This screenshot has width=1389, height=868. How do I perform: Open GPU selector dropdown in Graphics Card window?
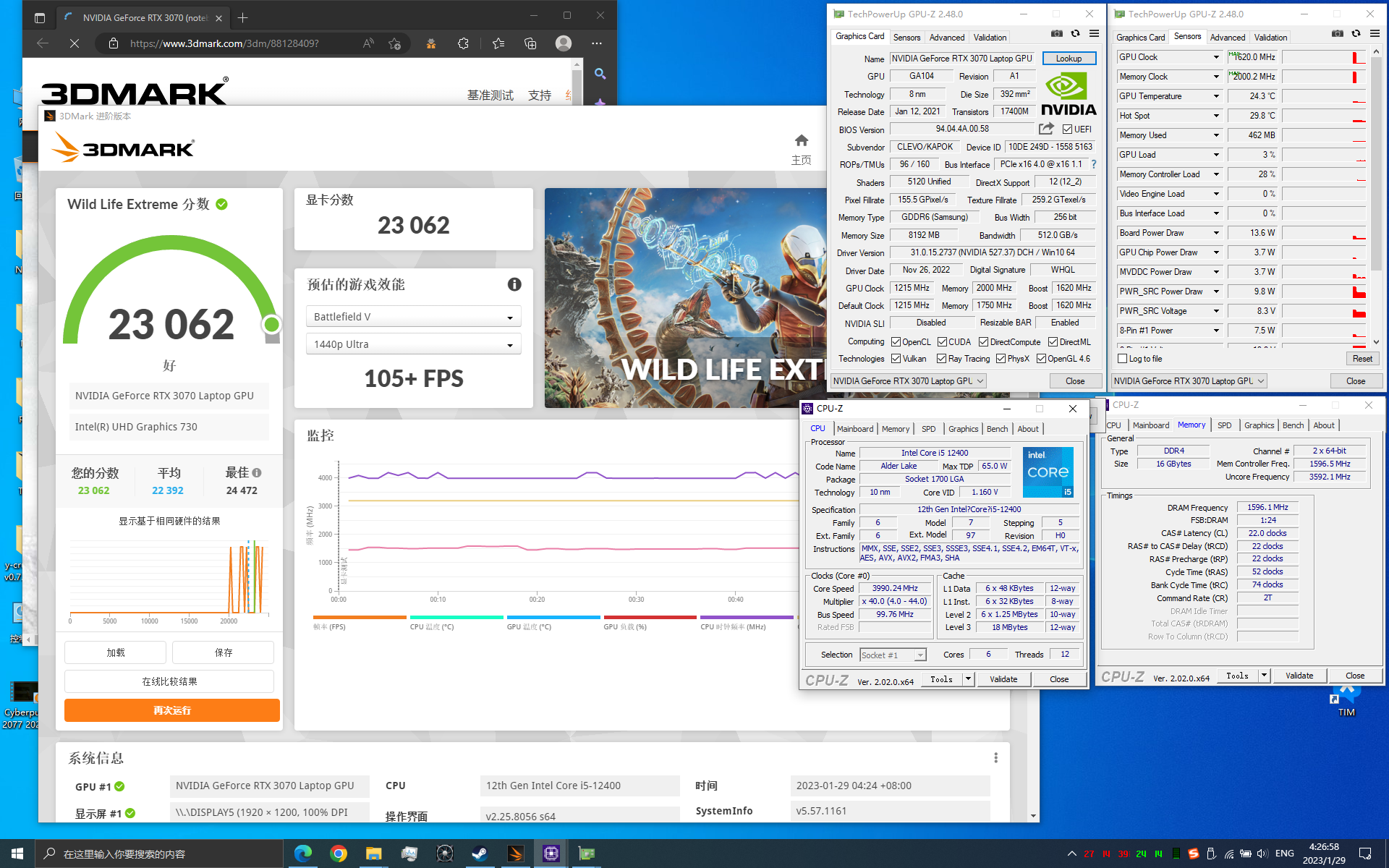[909, 381]
